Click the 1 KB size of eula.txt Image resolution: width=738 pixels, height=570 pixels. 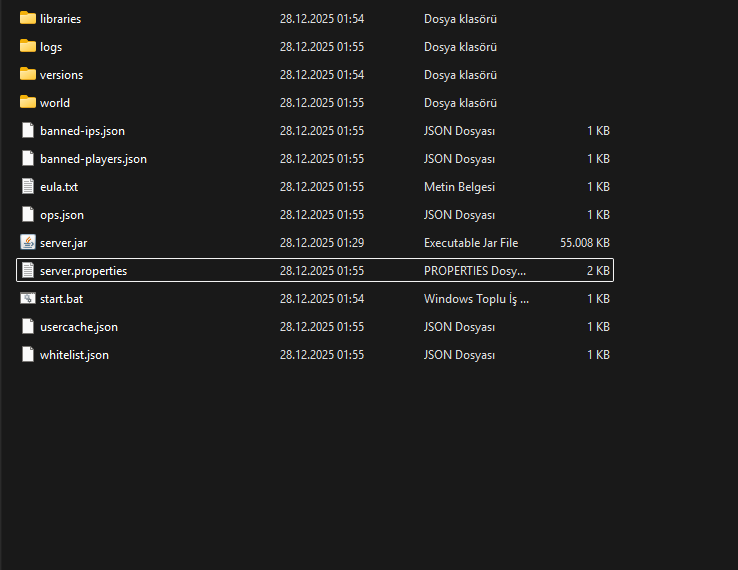coord(598,187)
